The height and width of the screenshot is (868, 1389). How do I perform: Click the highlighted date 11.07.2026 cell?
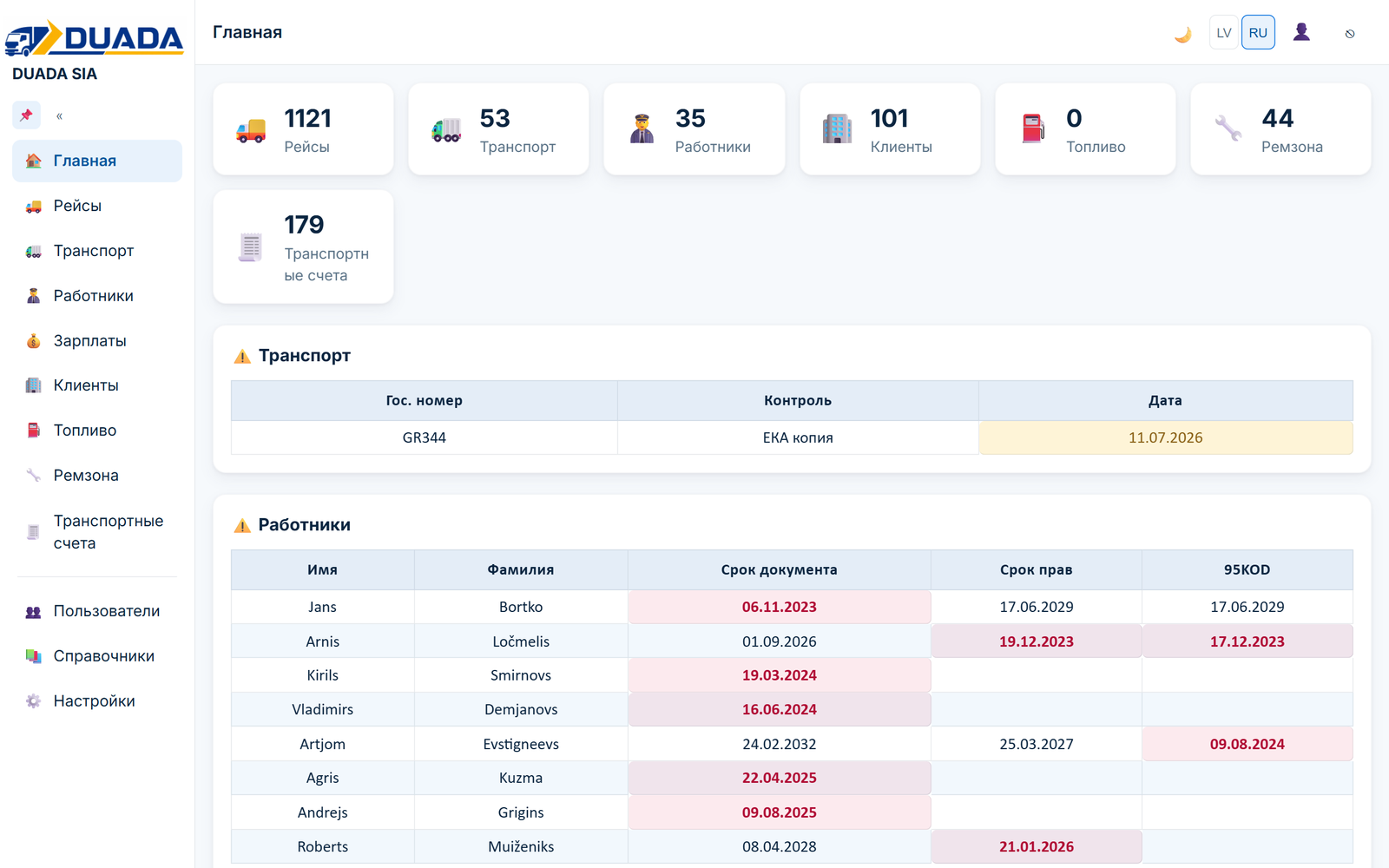pyautogui.click(x=1165, y=437)
